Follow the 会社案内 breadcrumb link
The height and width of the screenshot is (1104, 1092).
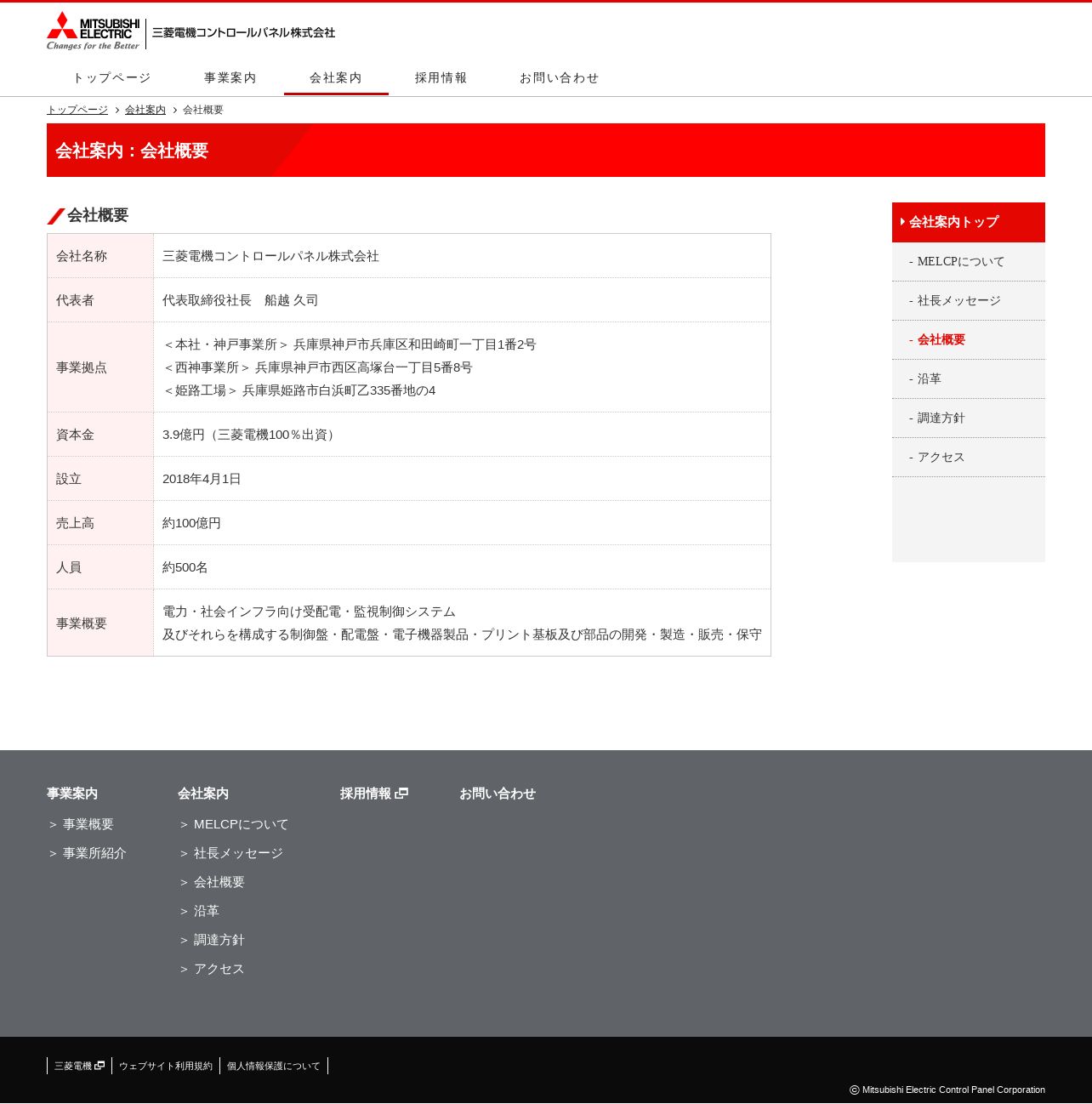(x=145, y=110)
